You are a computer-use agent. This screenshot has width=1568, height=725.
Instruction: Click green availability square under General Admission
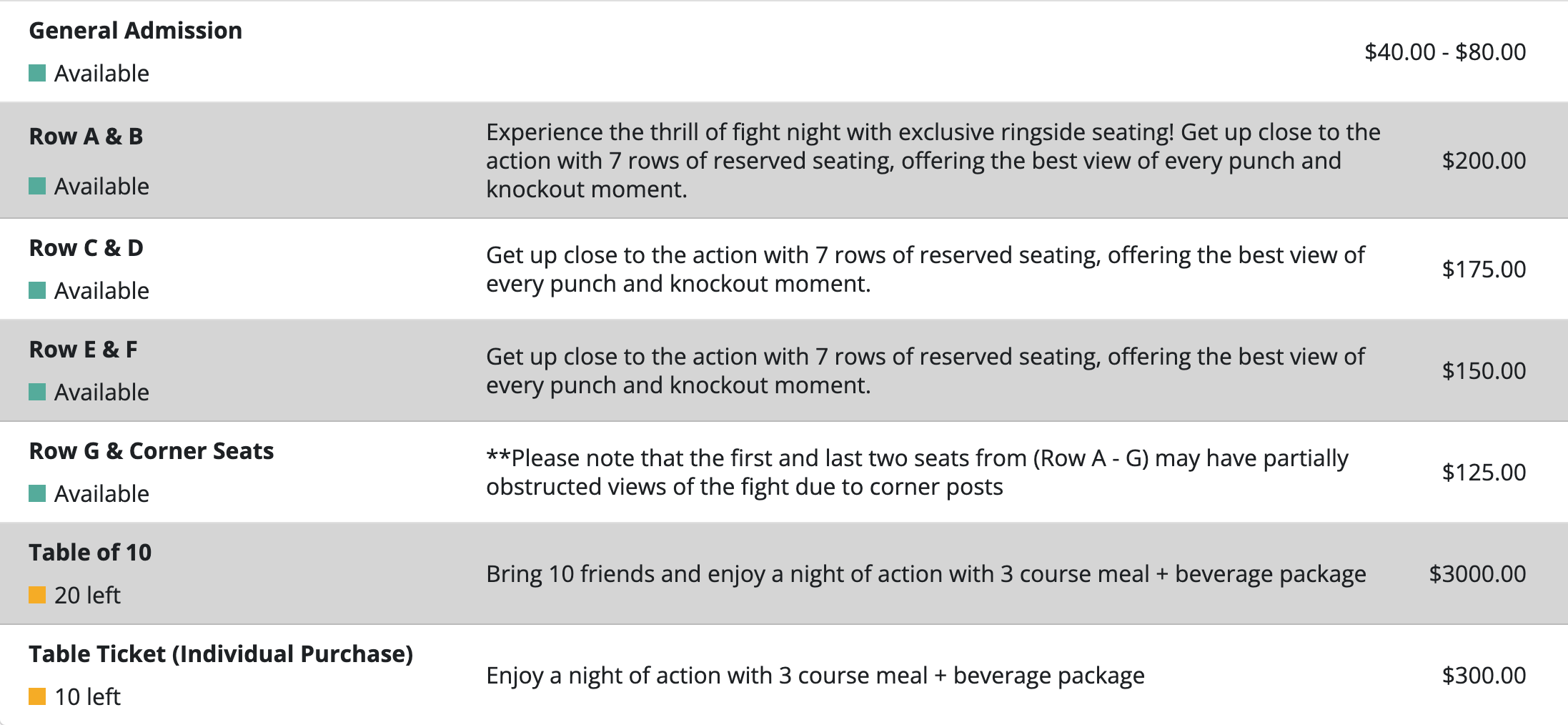point(37,73)
